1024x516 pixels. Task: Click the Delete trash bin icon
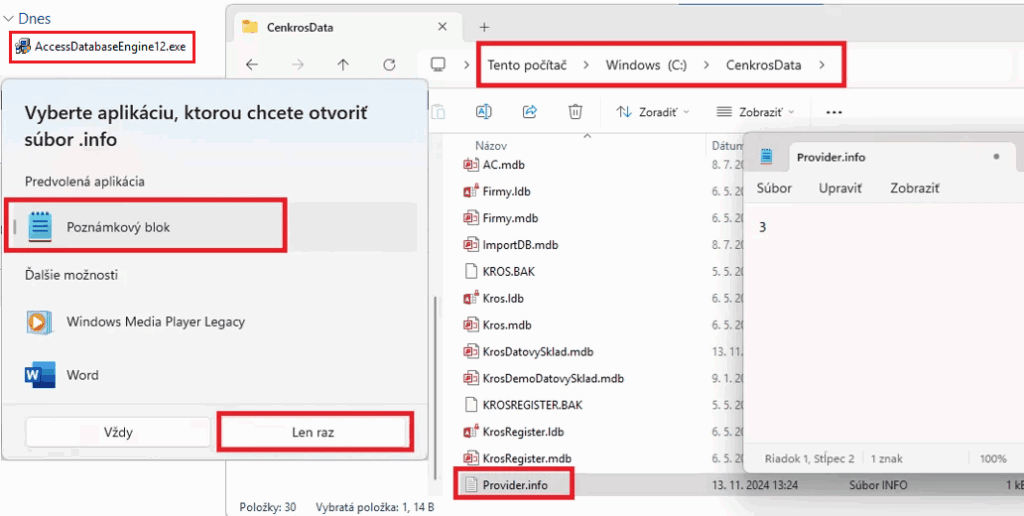[x=575, y=111]
